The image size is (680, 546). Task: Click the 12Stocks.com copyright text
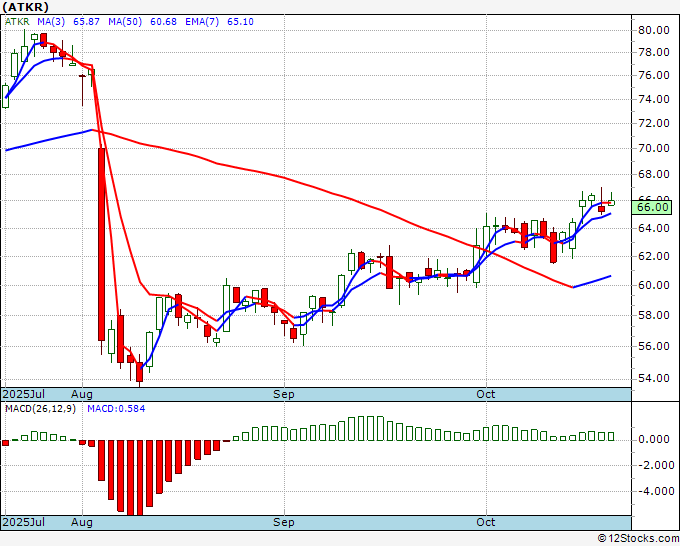pyautogui.click(x=638, y=539)
